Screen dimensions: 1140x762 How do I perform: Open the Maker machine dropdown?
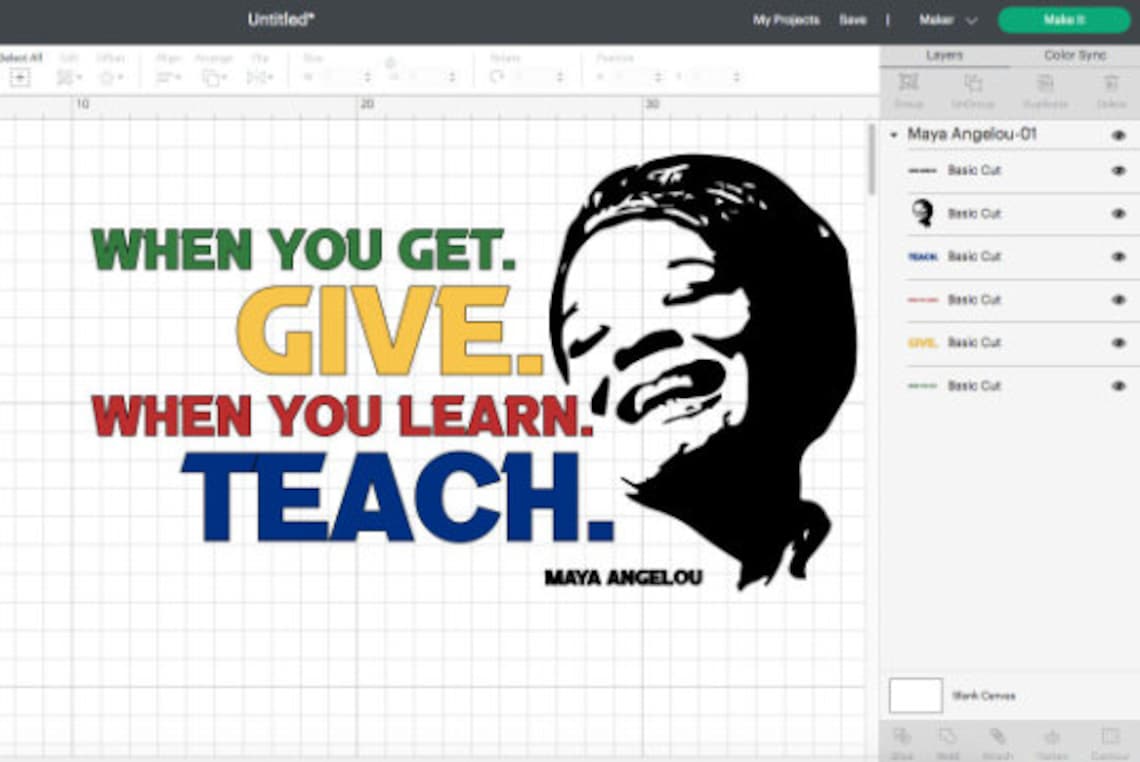click(x=948, y=19)
